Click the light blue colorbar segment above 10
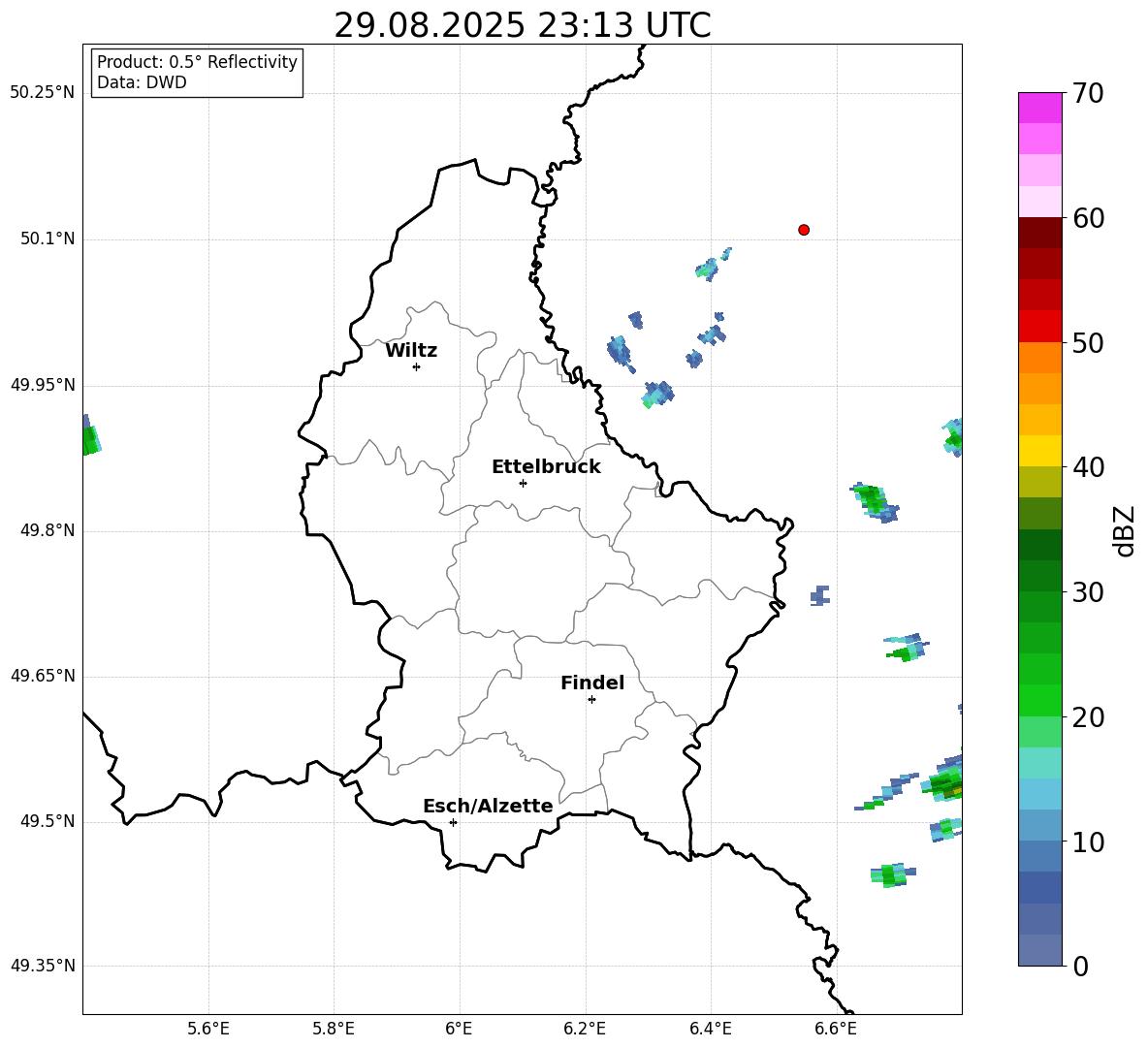 pos(1039,825)
